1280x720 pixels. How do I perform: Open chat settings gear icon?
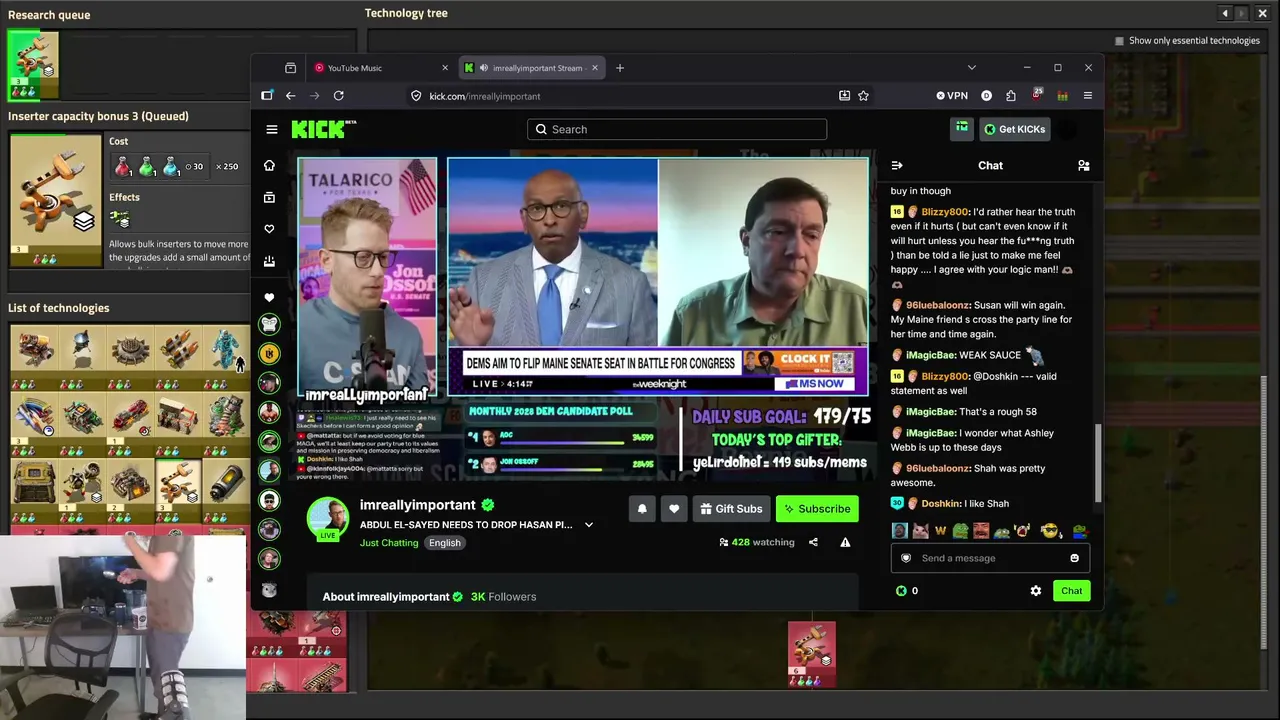(x=1036, y=591)
